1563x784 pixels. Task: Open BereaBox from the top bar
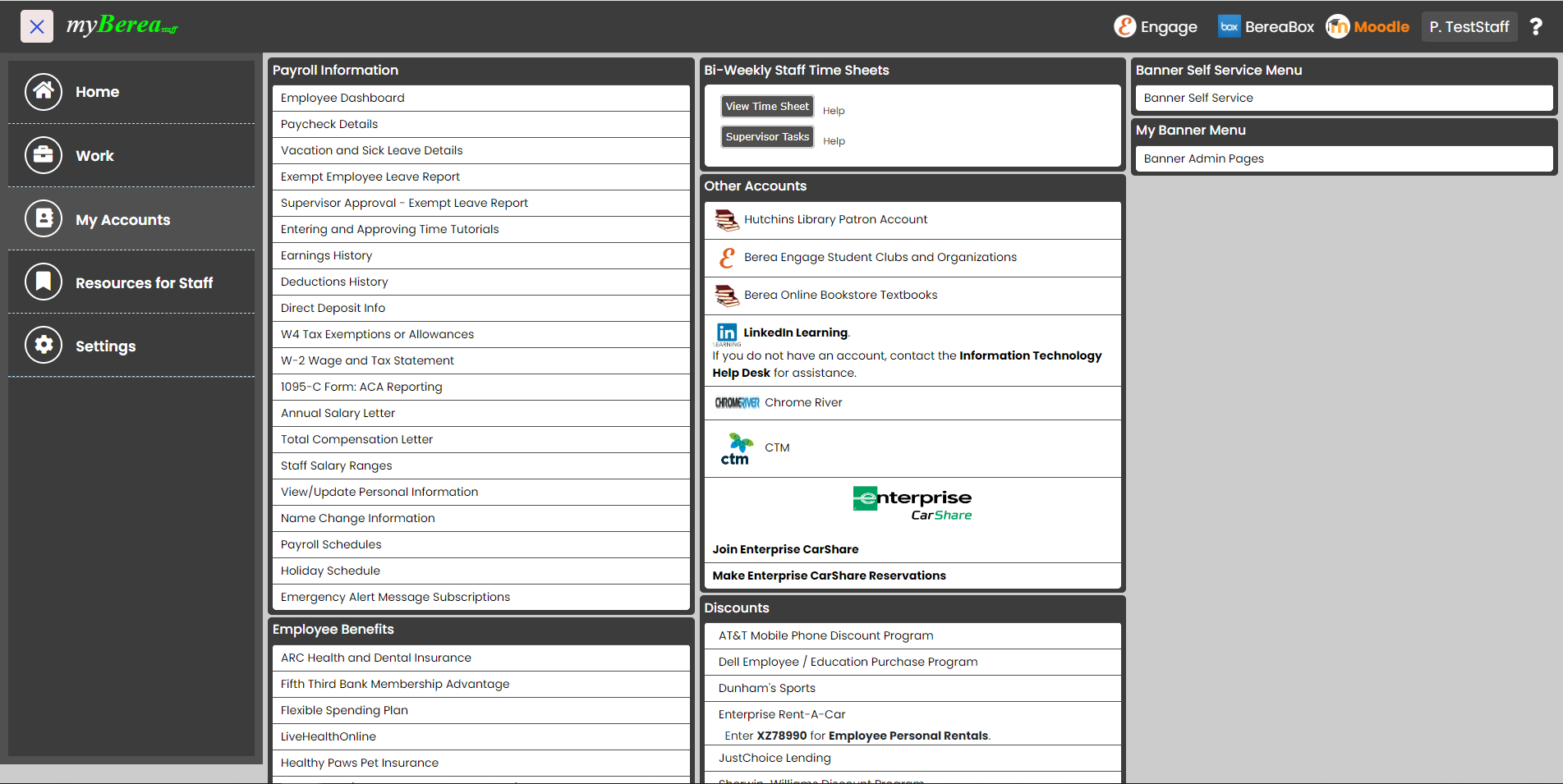click(x=1266, y=27)
